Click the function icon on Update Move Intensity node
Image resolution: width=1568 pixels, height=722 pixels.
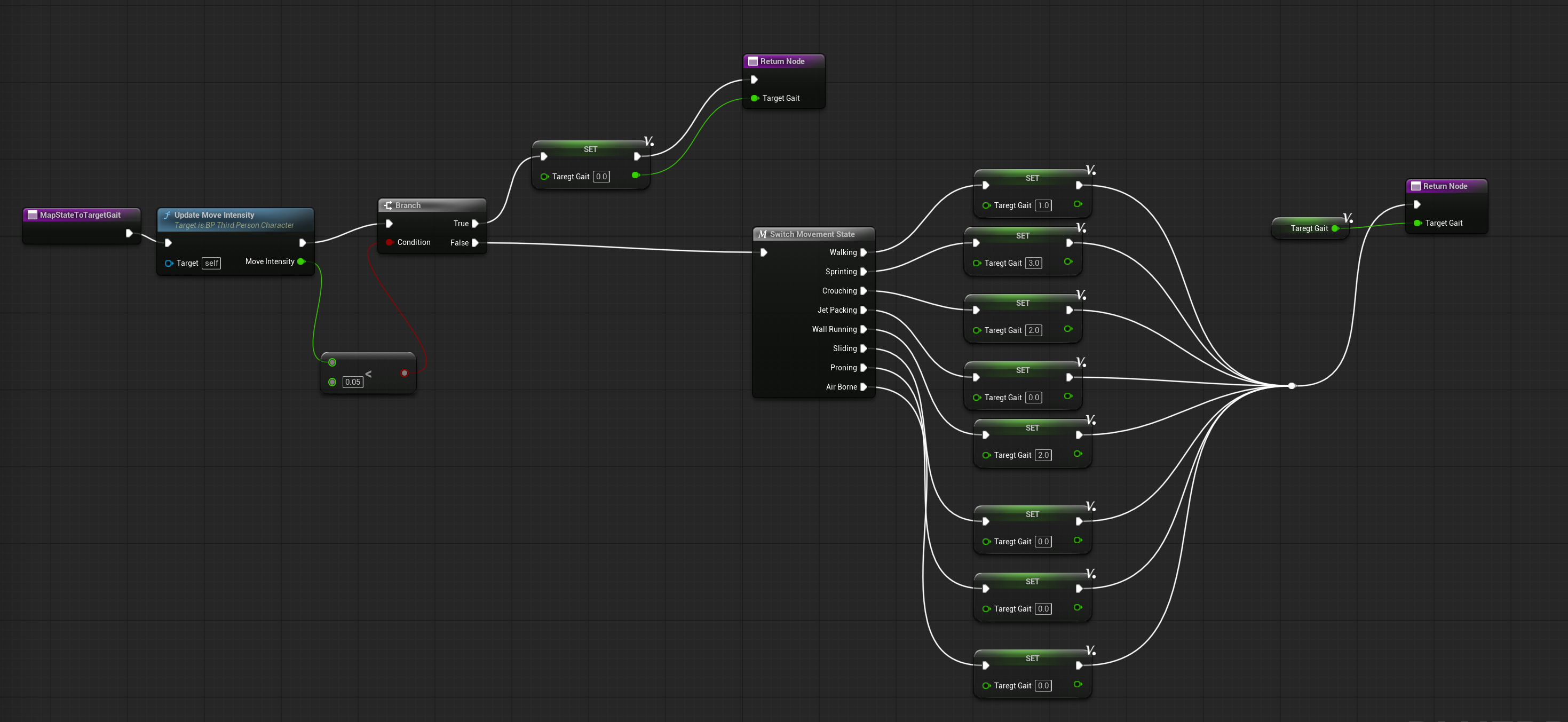tap(167, 215)
